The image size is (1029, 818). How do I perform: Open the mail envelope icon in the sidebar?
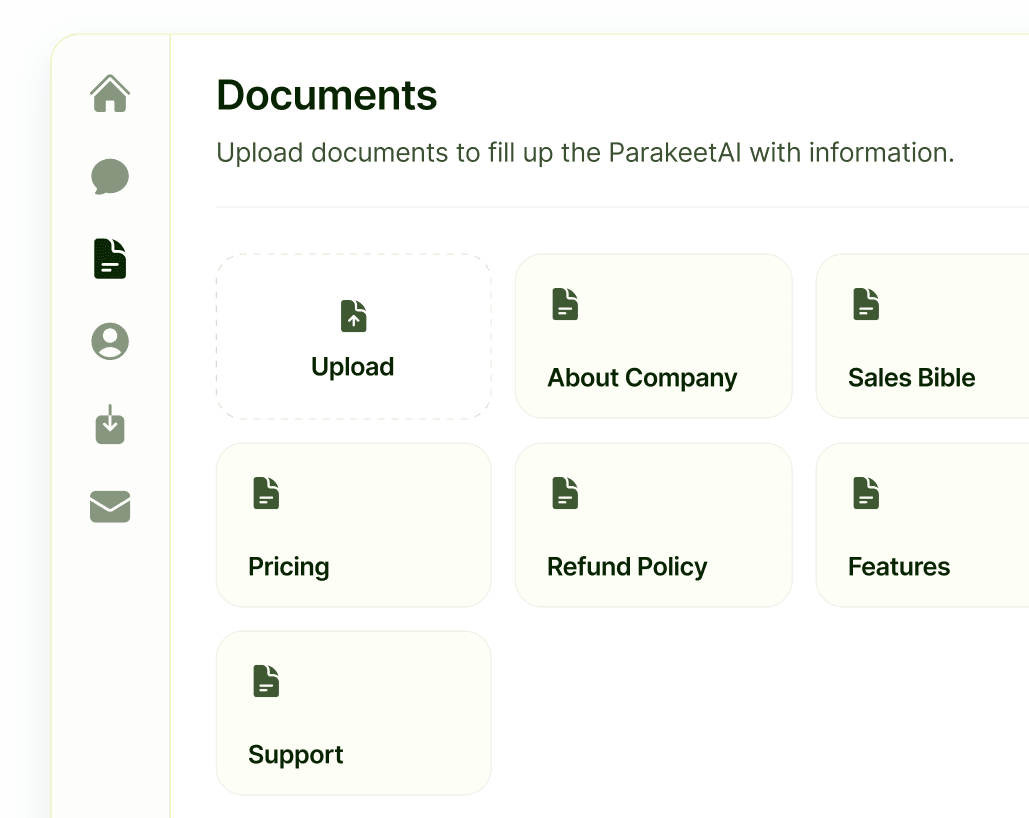click(x=109, y=507)
